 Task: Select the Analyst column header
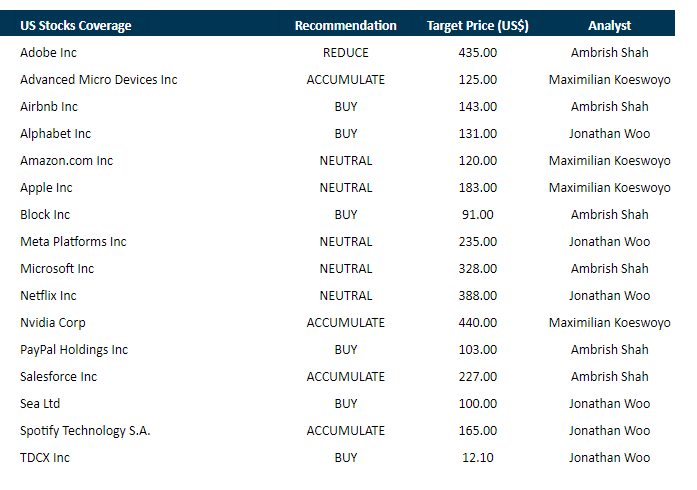(609, 25)
